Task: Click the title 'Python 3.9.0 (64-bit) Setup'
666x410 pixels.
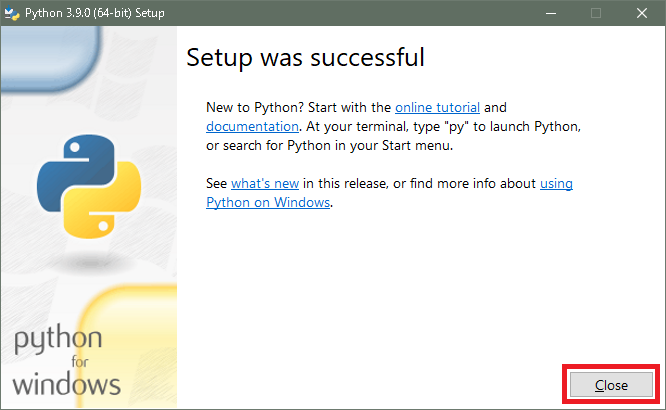Action: point(95,13)
